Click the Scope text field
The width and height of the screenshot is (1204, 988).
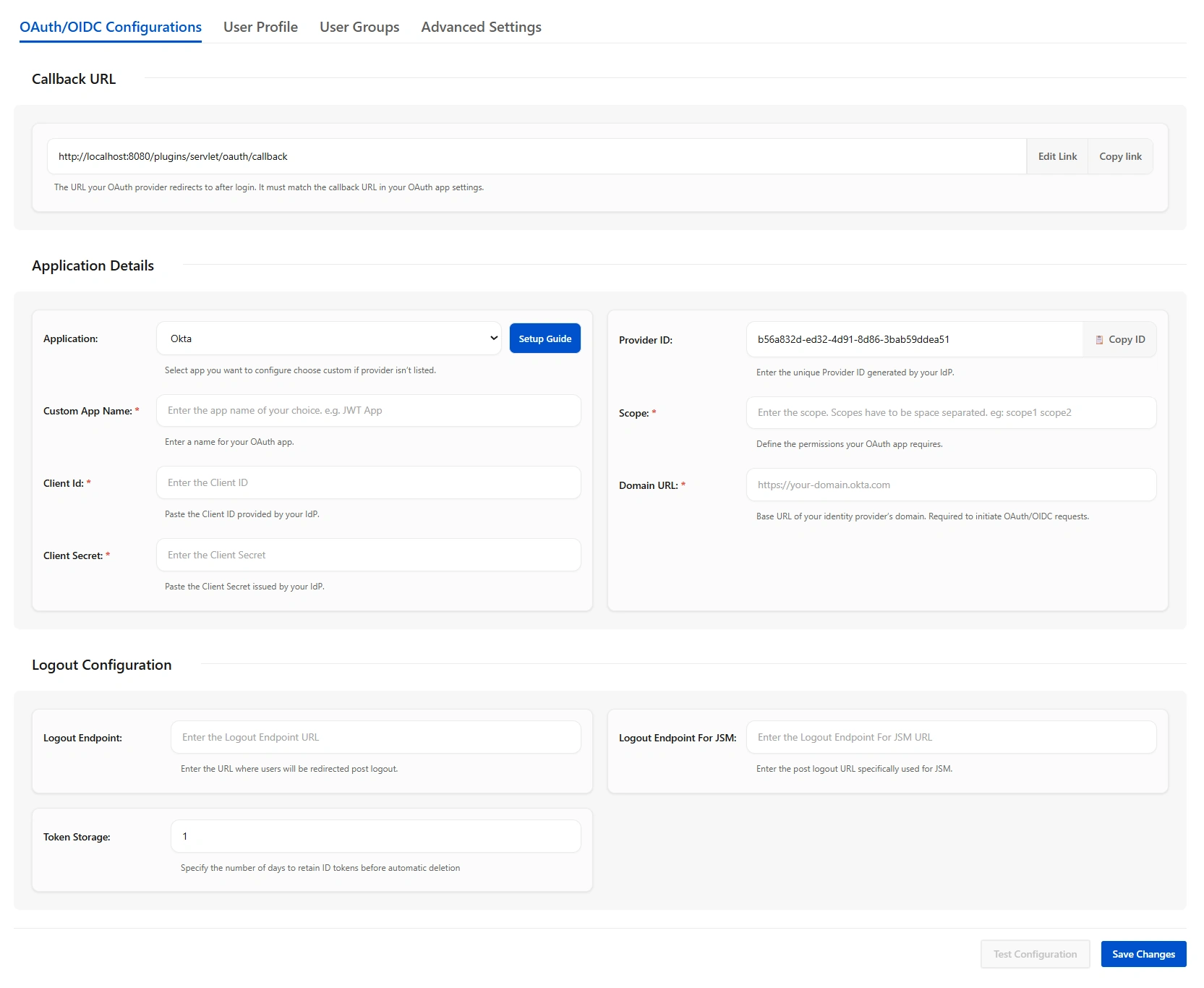tap(951, 413)
